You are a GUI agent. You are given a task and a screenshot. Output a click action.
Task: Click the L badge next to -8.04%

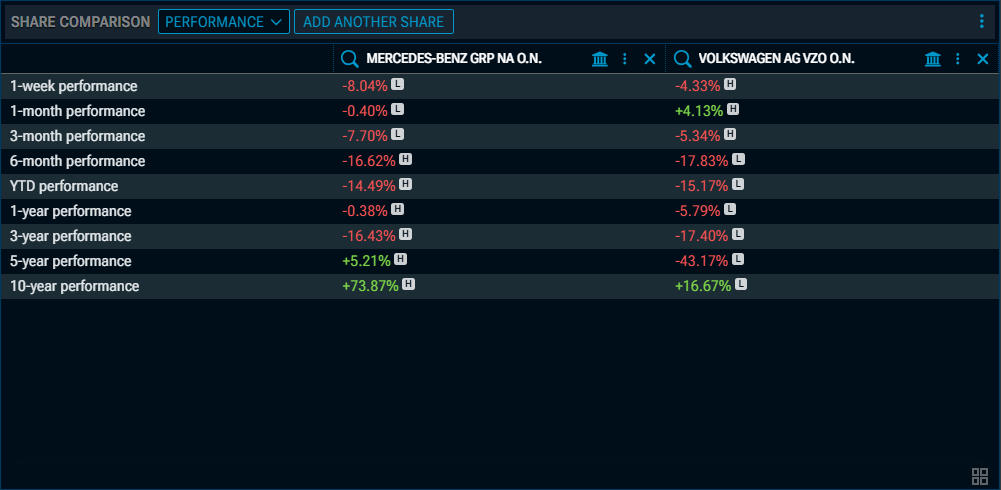pos(397,84)
